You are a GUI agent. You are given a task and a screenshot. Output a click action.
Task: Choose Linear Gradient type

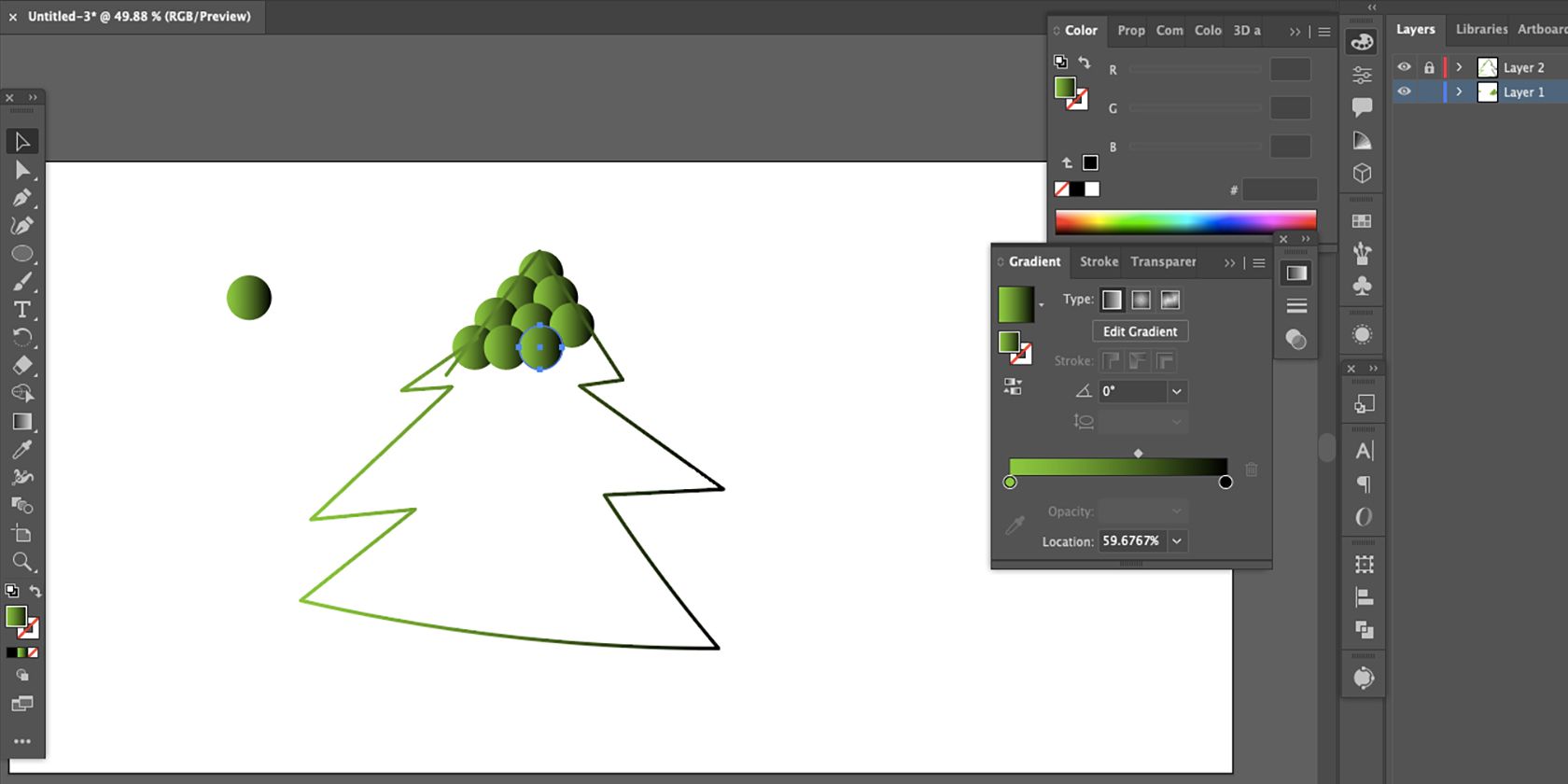coord(1112,300)
